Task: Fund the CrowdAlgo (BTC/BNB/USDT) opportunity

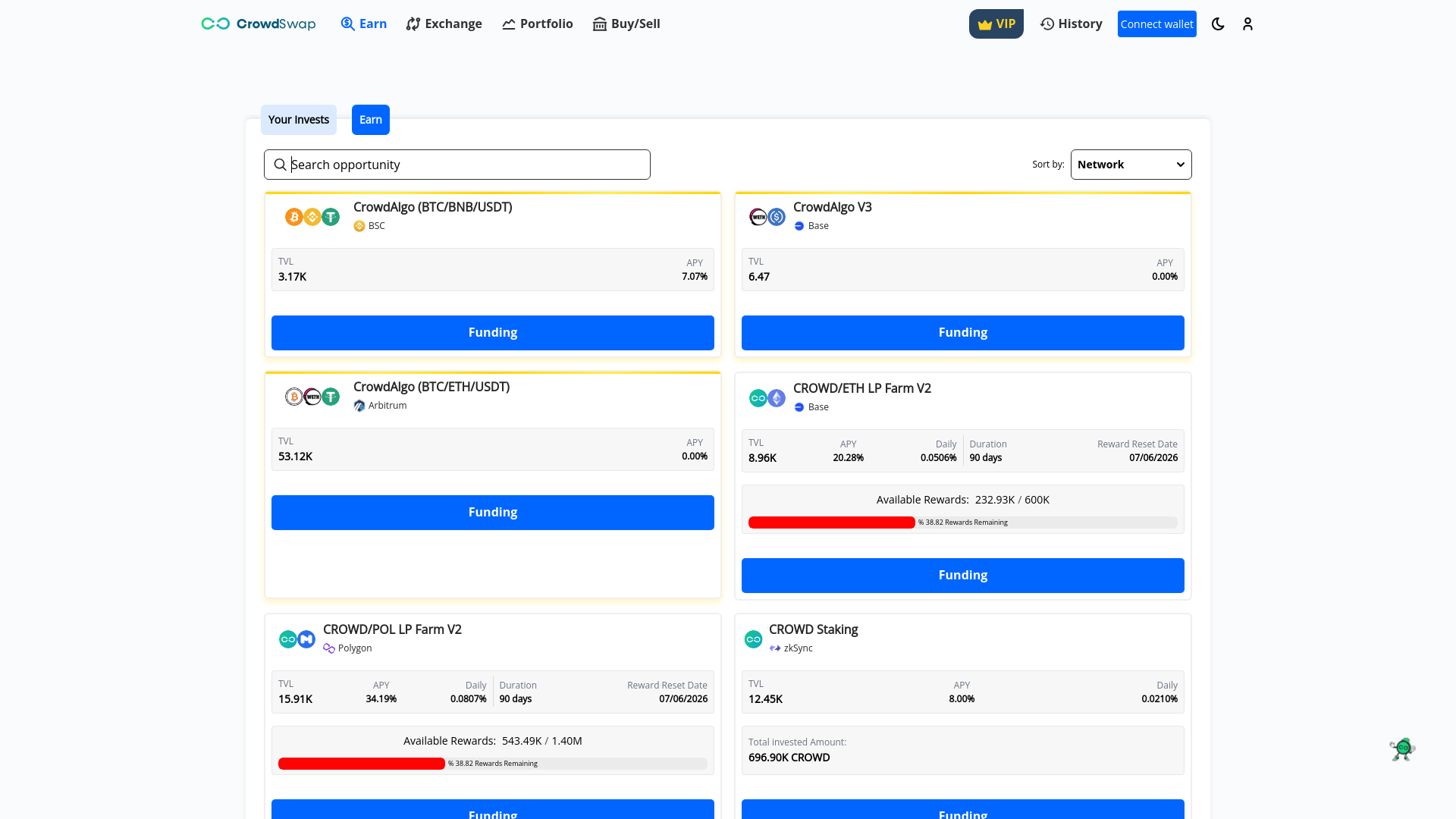Action: point(492,333)
